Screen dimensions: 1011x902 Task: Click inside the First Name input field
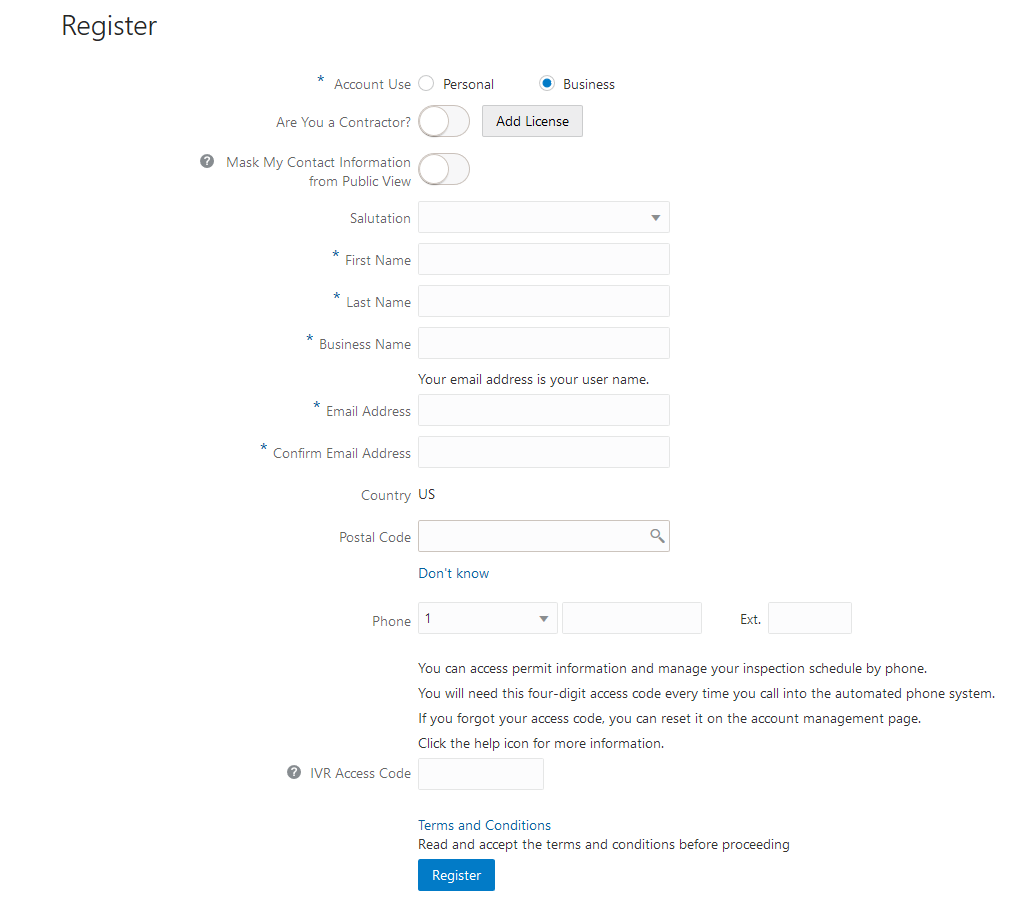coord(544,259)
